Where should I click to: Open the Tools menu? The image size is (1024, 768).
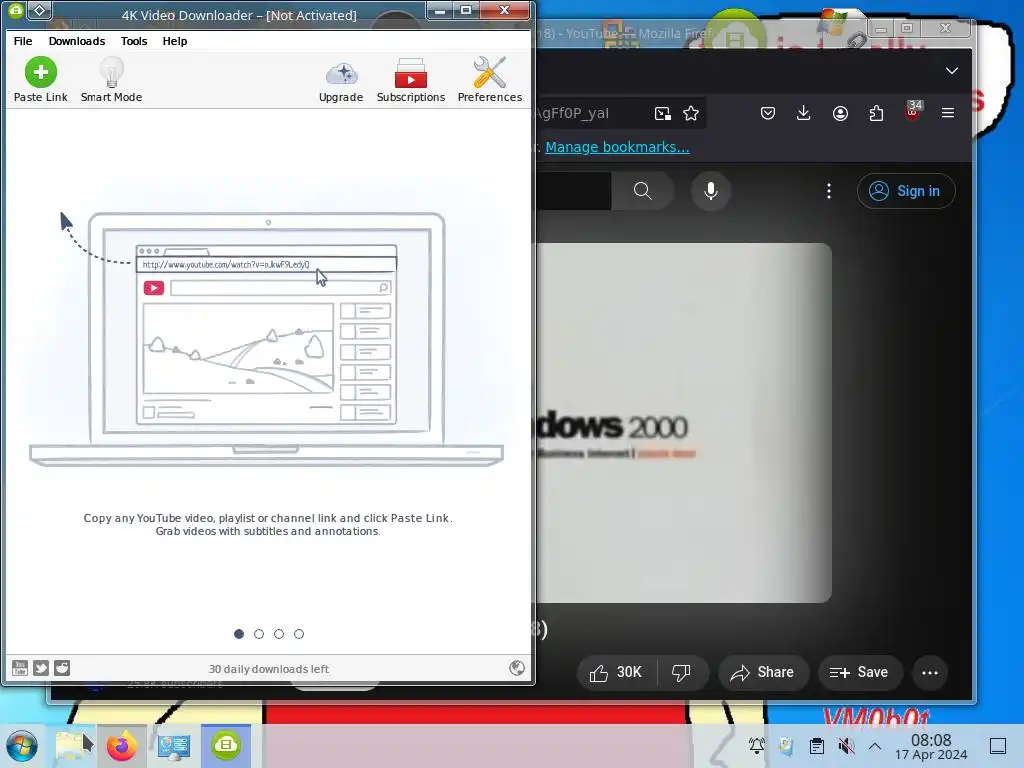coord(134,40)
